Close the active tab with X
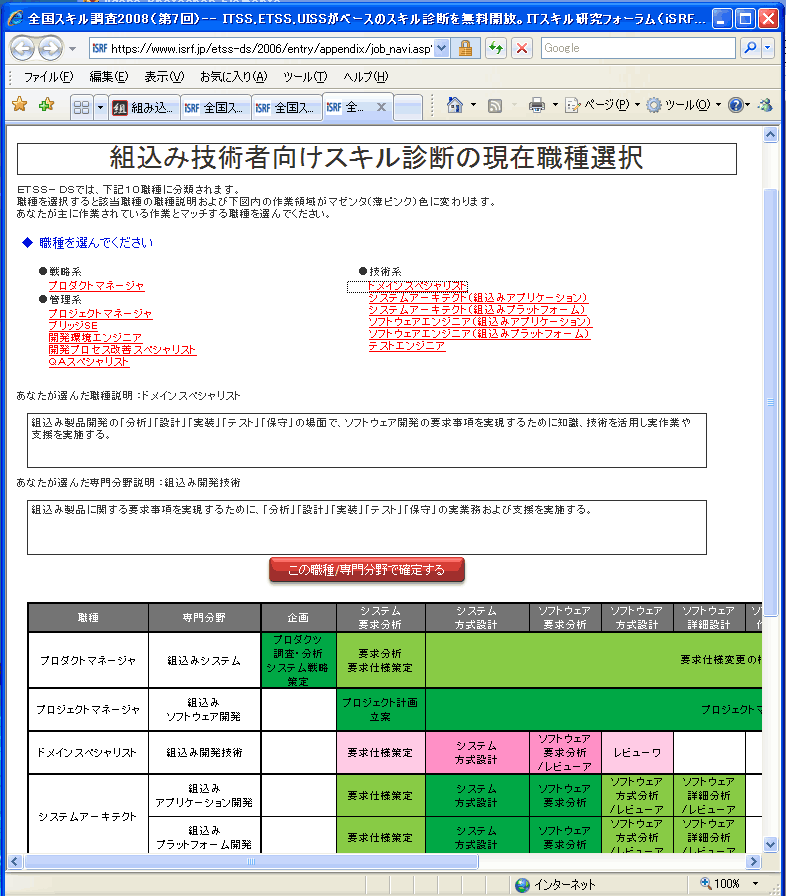 click(x=382, y=107)
